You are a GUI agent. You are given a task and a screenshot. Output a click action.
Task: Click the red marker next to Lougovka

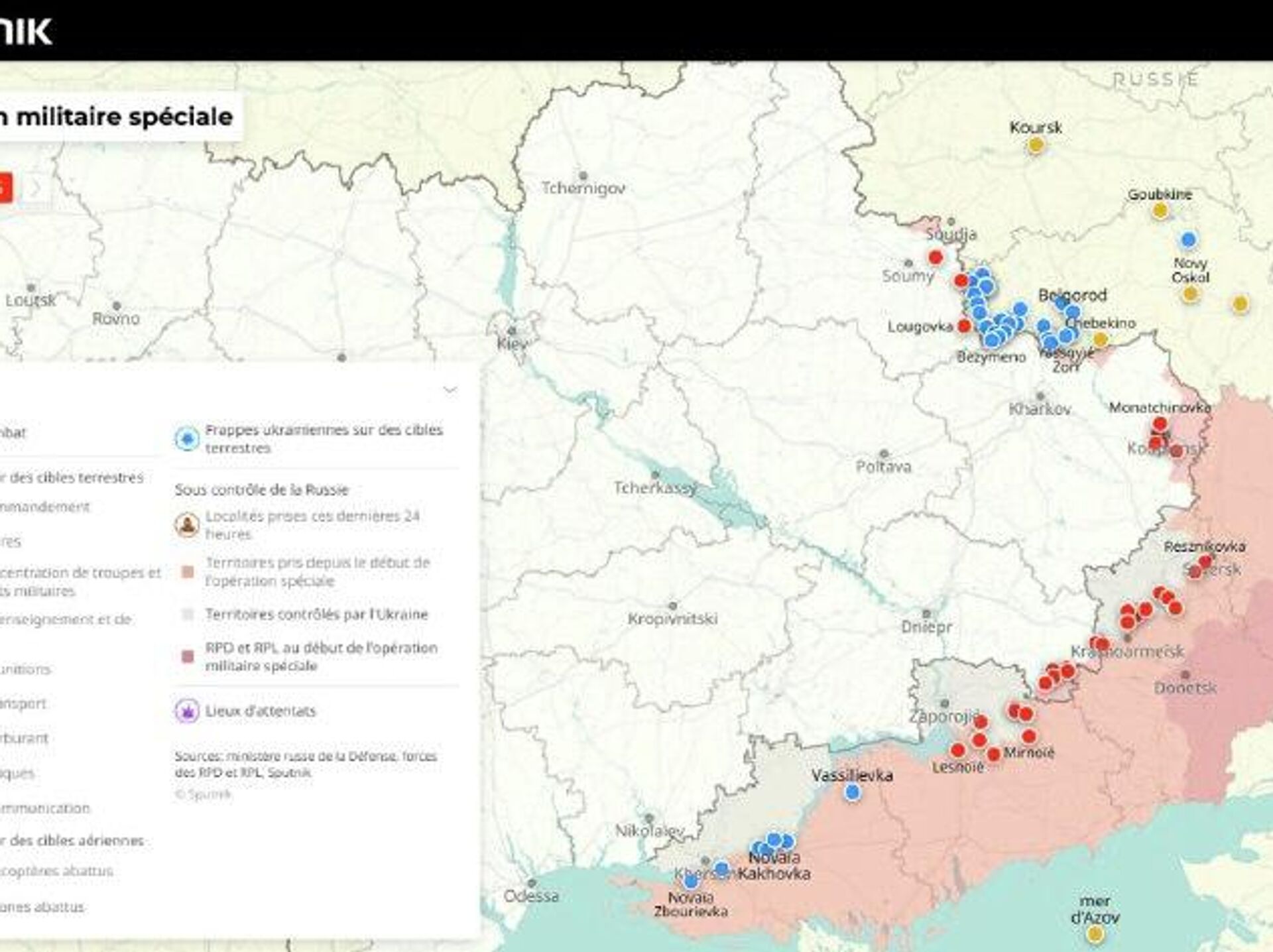point(965,326)
